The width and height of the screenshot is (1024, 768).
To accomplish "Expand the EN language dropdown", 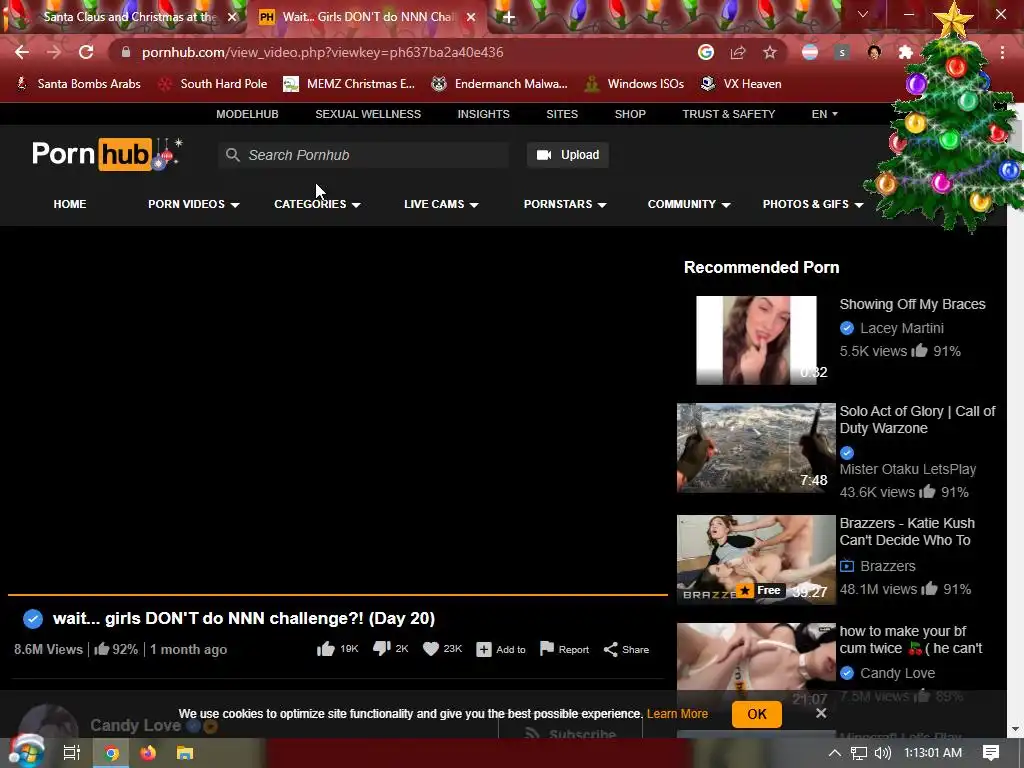I will (x=824, y=114).
